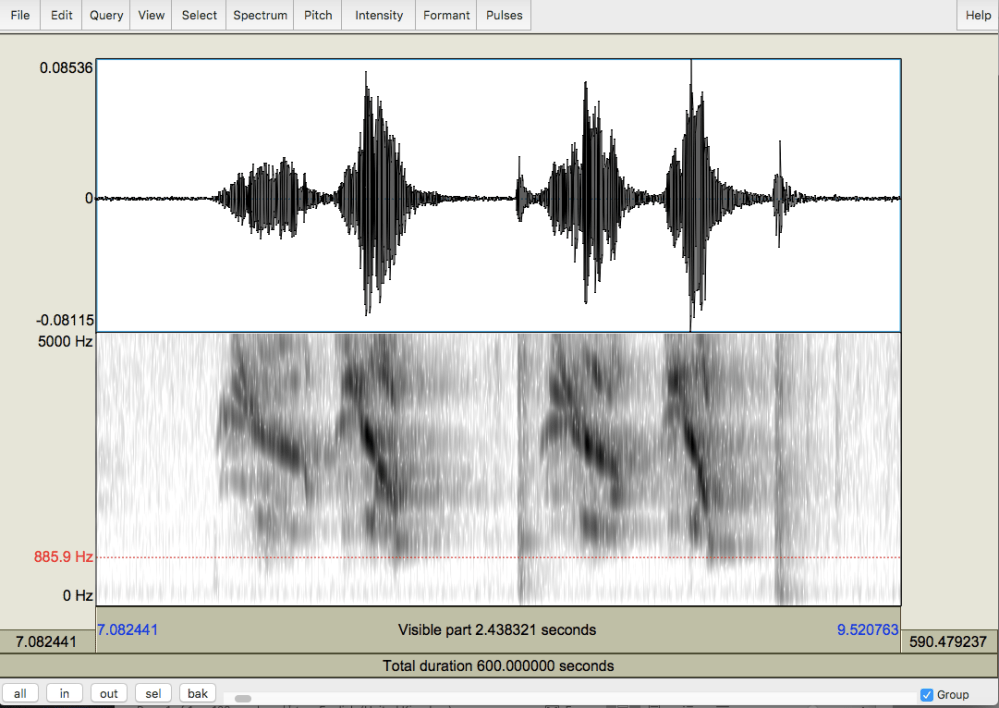Open the Edit menu
Screen dimensions: 999x708
(62, 15)
